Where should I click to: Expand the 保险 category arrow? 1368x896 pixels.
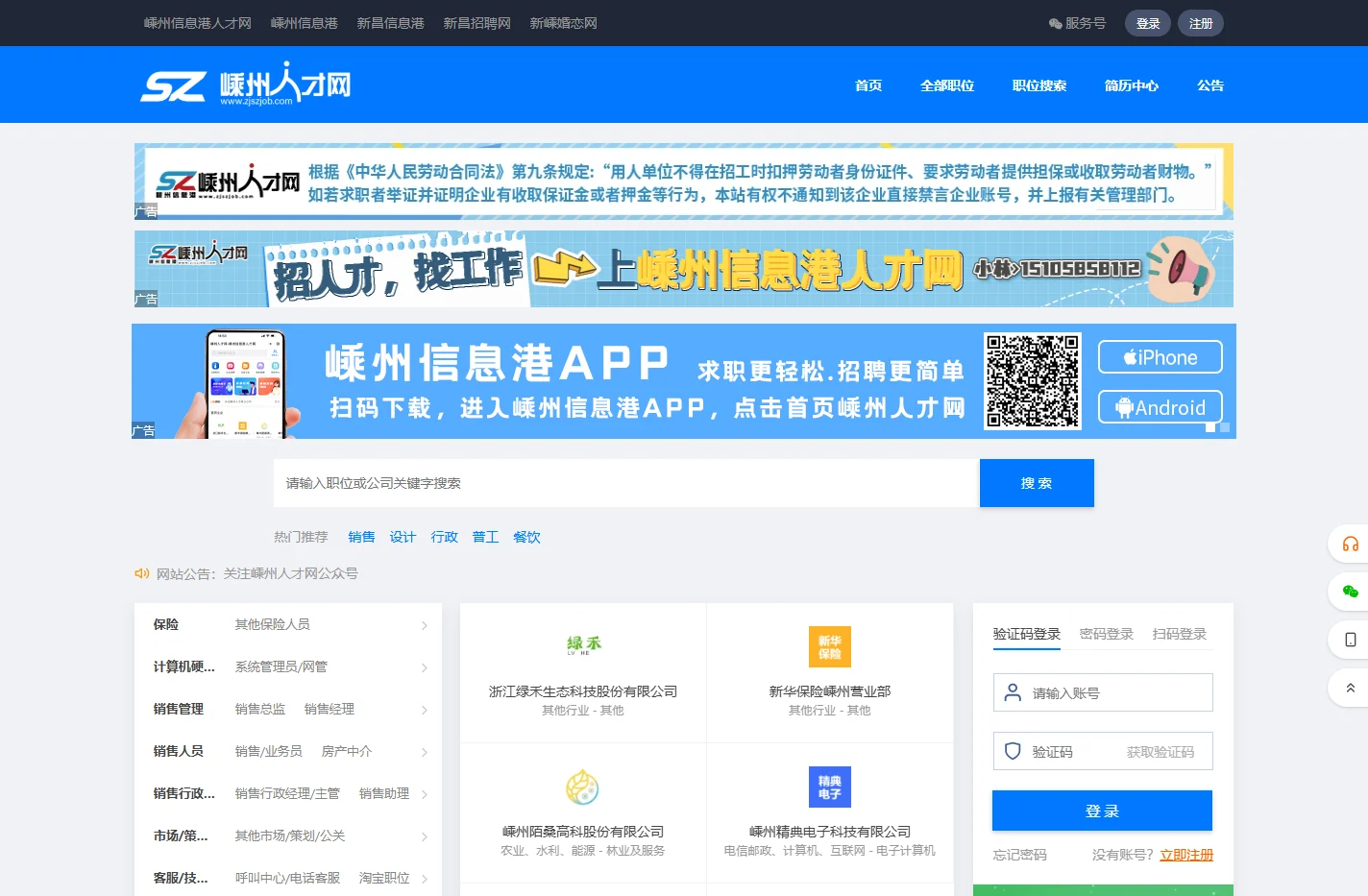(425, 625)
